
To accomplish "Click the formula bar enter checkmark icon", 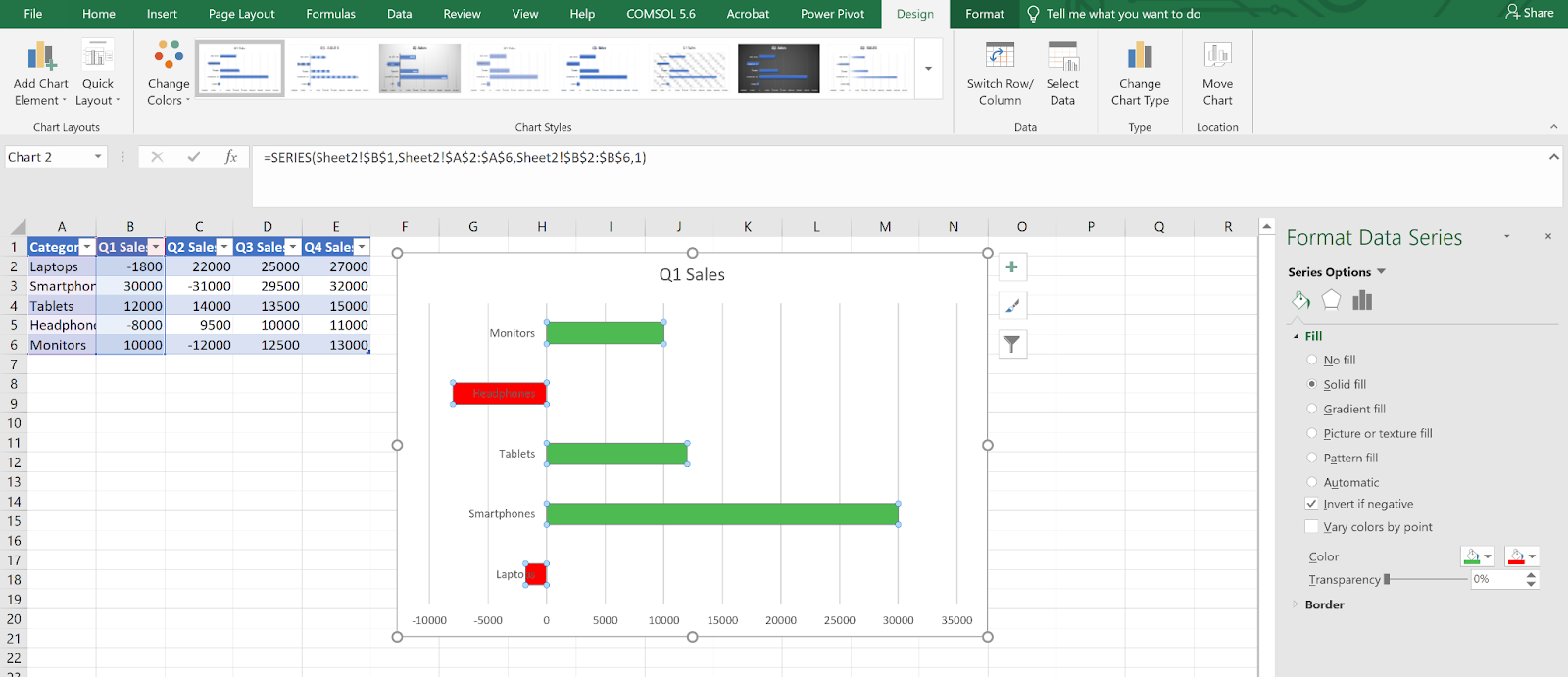I will [194, 157].
